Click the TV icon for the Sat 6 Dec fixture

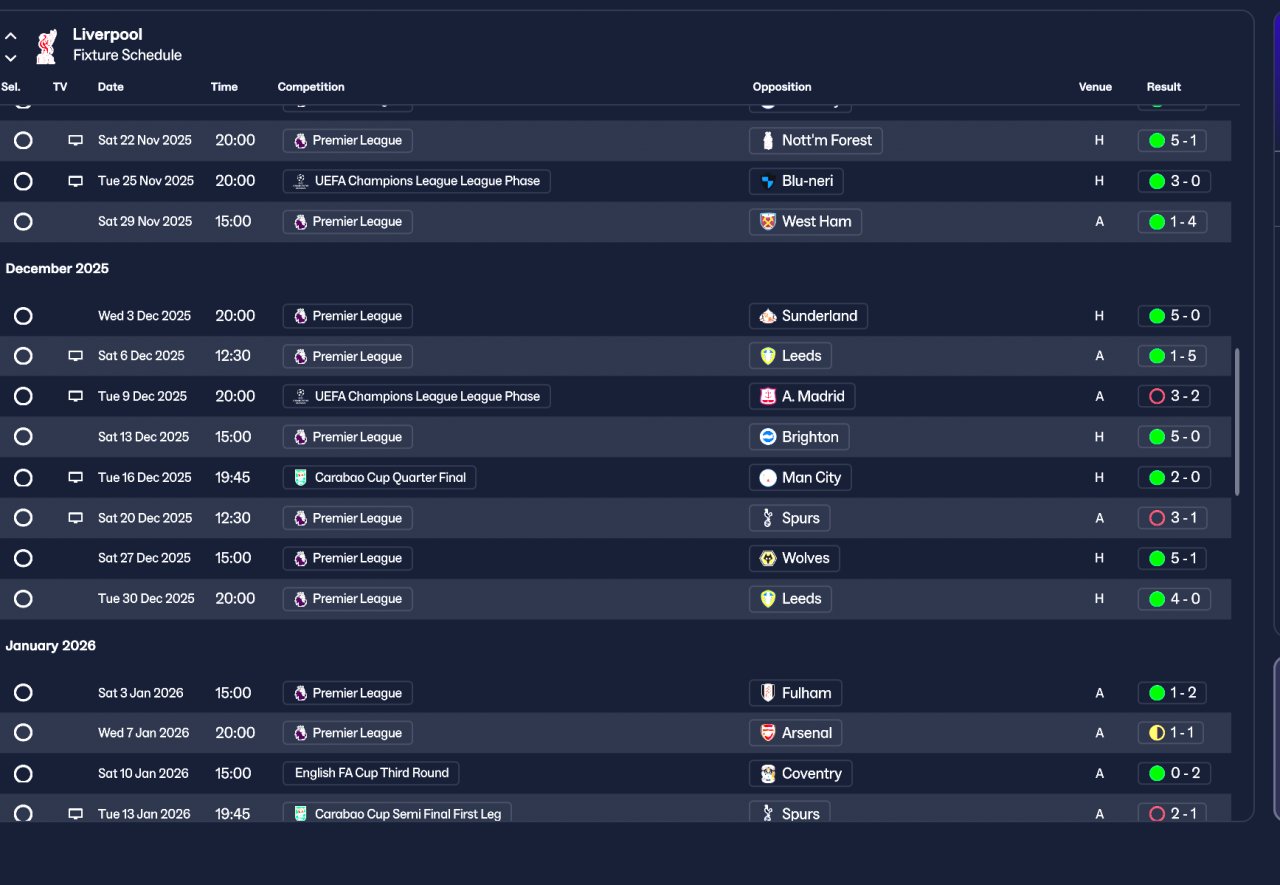click(75, 356)
